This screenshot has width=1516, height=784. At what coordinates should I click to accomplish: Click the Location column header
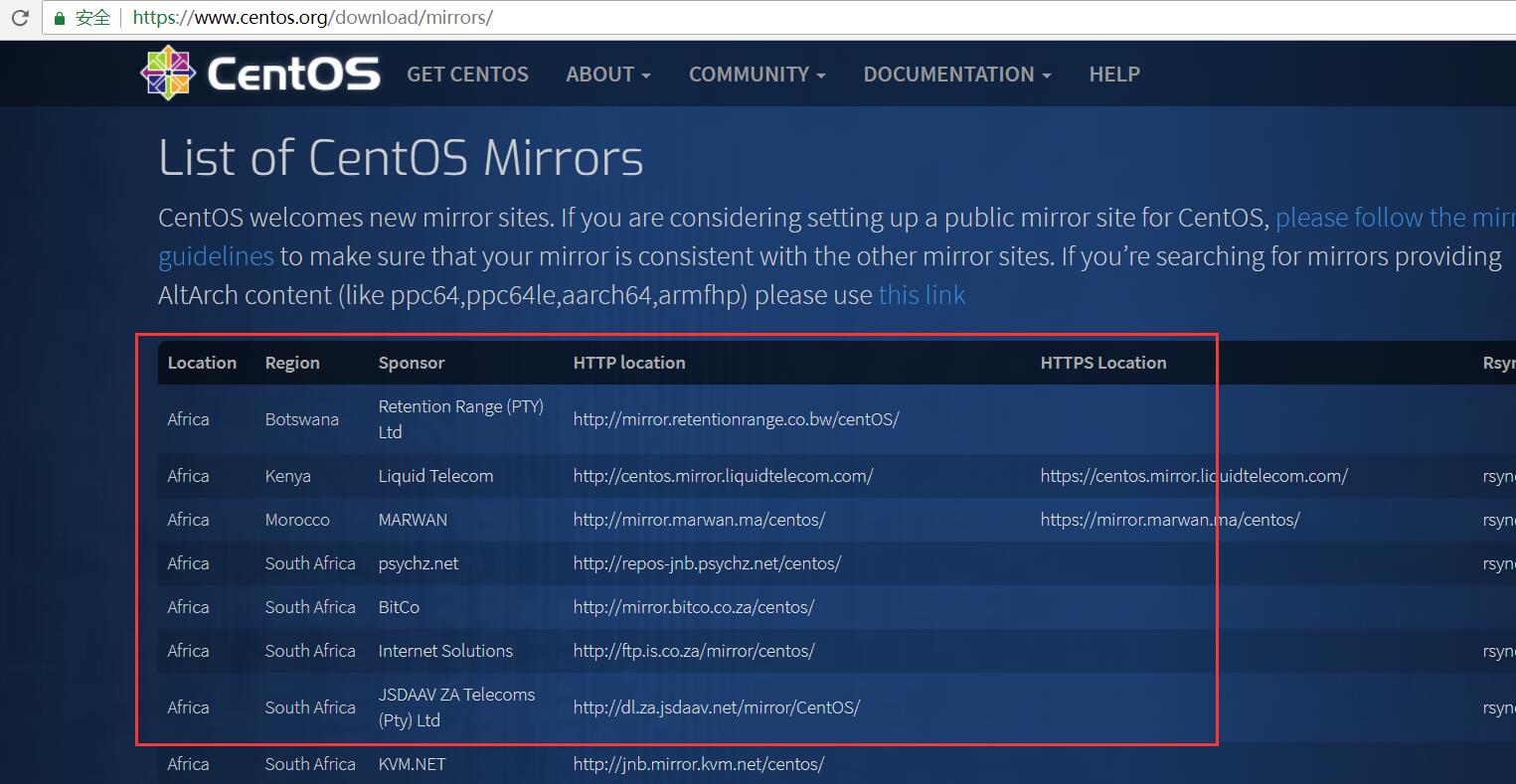[202, 363]
